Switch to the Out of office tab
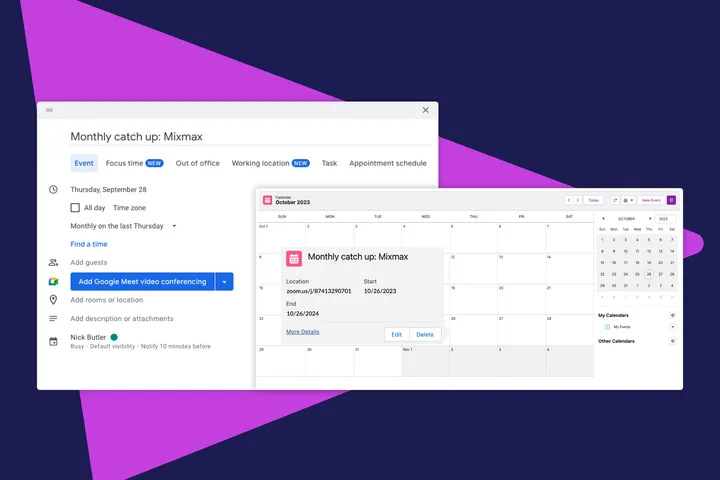 coord(197,163)
